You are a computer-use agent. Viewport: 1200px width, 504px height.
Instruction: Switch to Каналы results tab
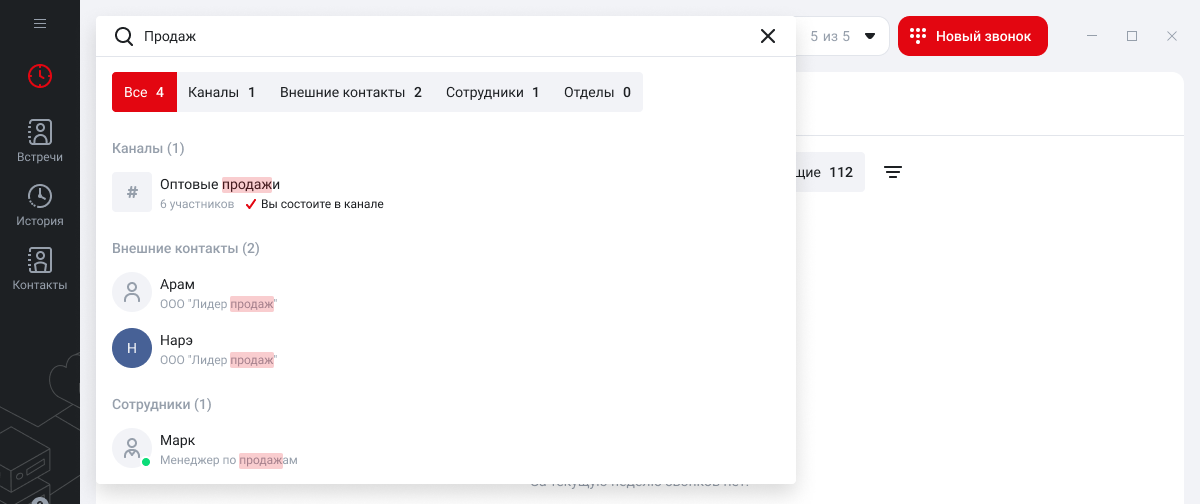pos(222,92)
